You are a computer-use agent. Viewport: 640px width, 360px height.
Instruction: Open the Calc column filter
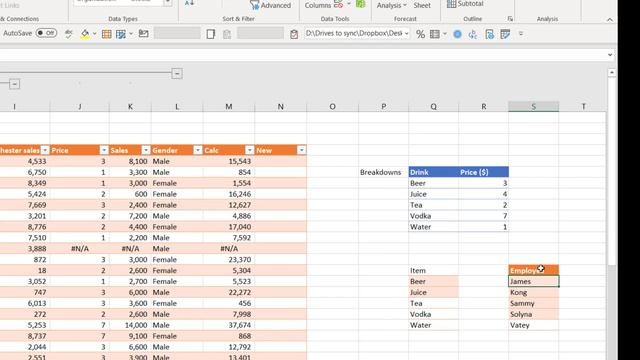249,150
